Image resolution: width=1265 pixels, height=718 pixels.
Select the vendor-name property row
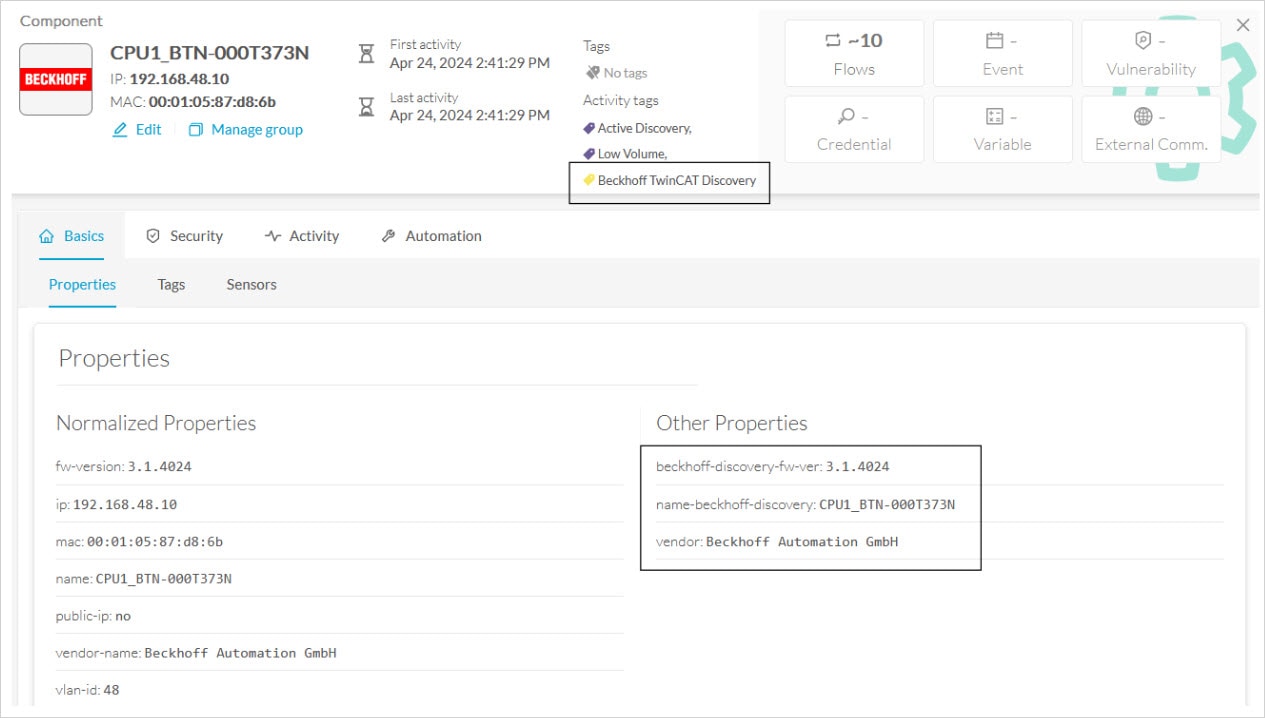(339, 653)
